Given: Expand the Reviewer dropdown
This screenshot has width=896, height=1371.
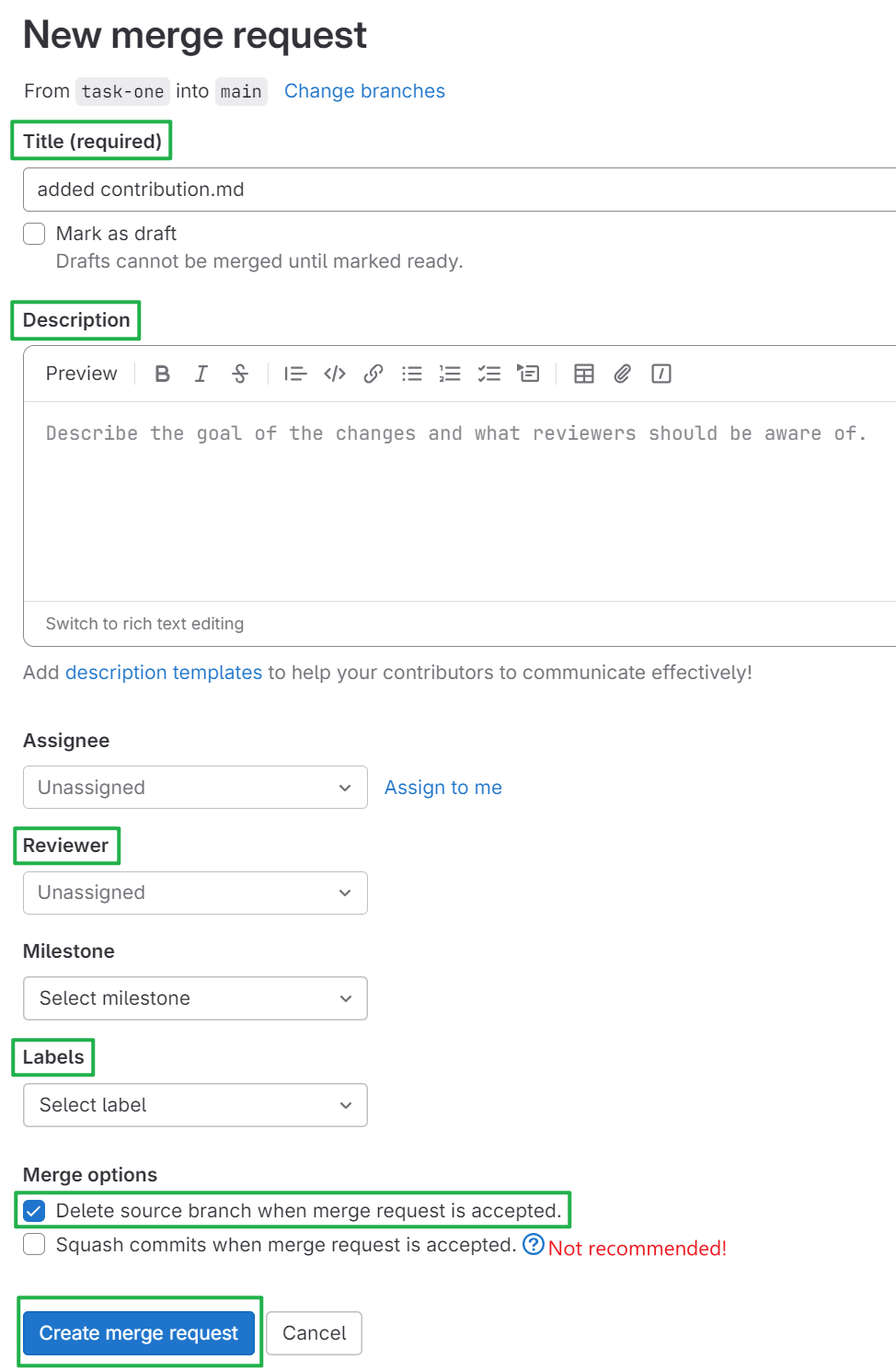Looking at the screenshot, I should pos(195,893).
